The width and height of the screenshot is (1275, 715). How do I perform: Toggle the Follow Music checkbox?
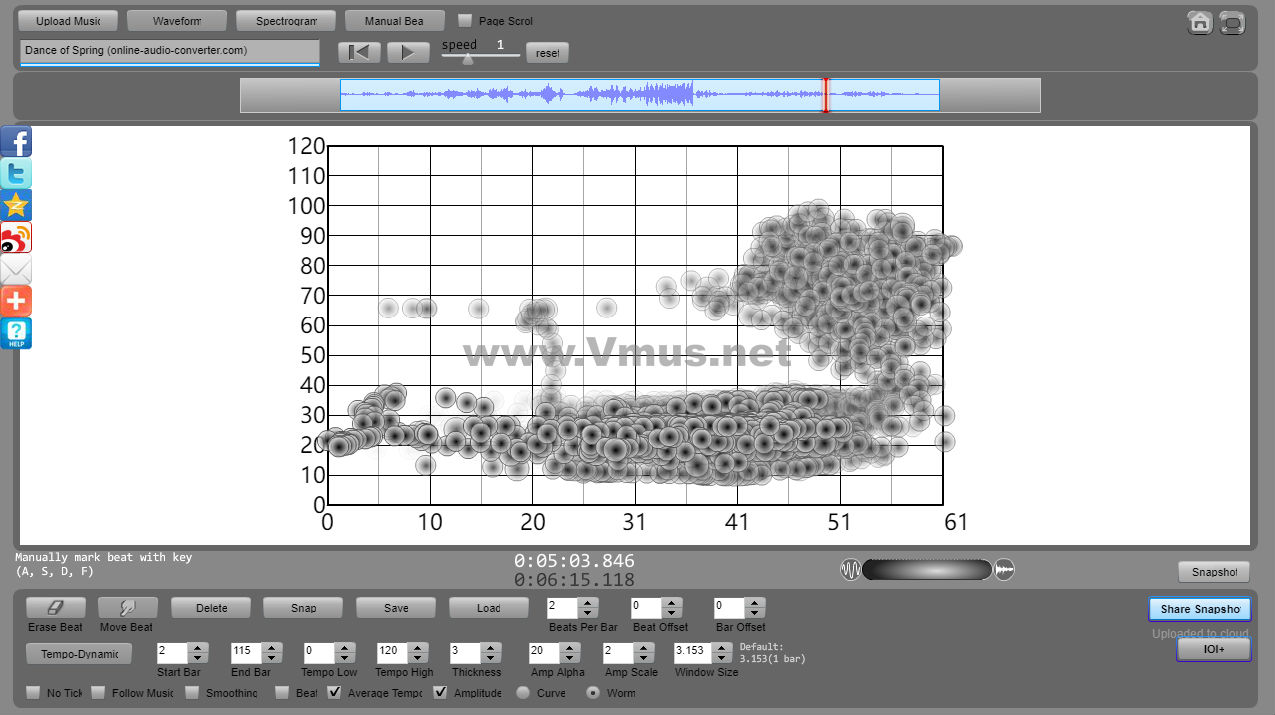click(98, 693)
